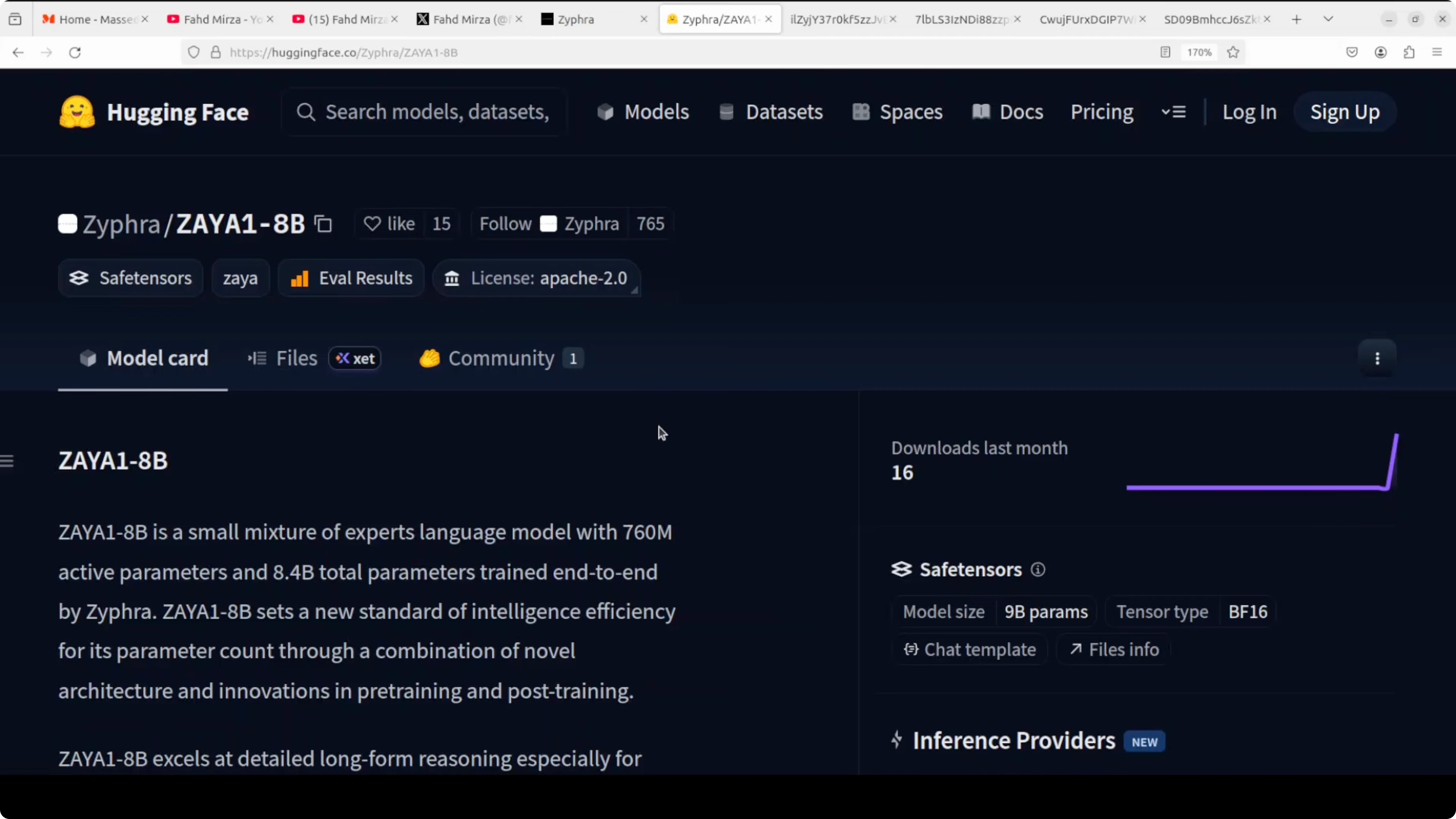Screen dimensions: 1456x819
Task: Click the Zyphra organization avatar before model name
Action: point(68,224)
